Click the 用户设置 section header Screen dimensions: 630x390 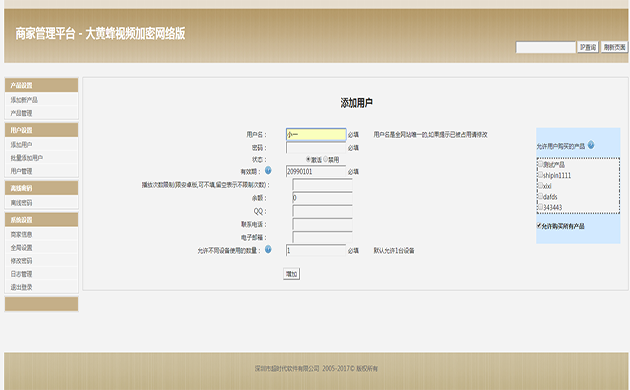point(41,130)
